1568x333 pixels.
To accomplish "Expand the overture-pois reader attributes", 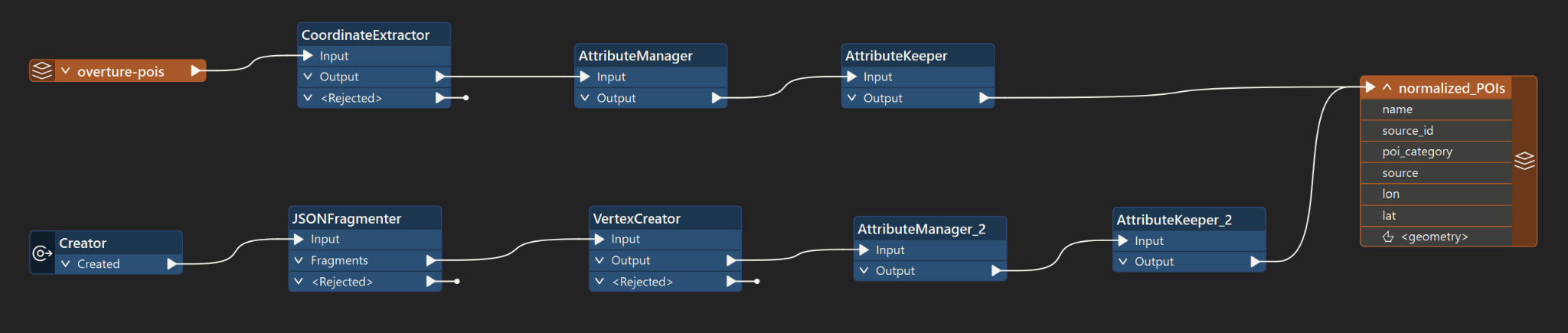I will [x=66, y=70].
